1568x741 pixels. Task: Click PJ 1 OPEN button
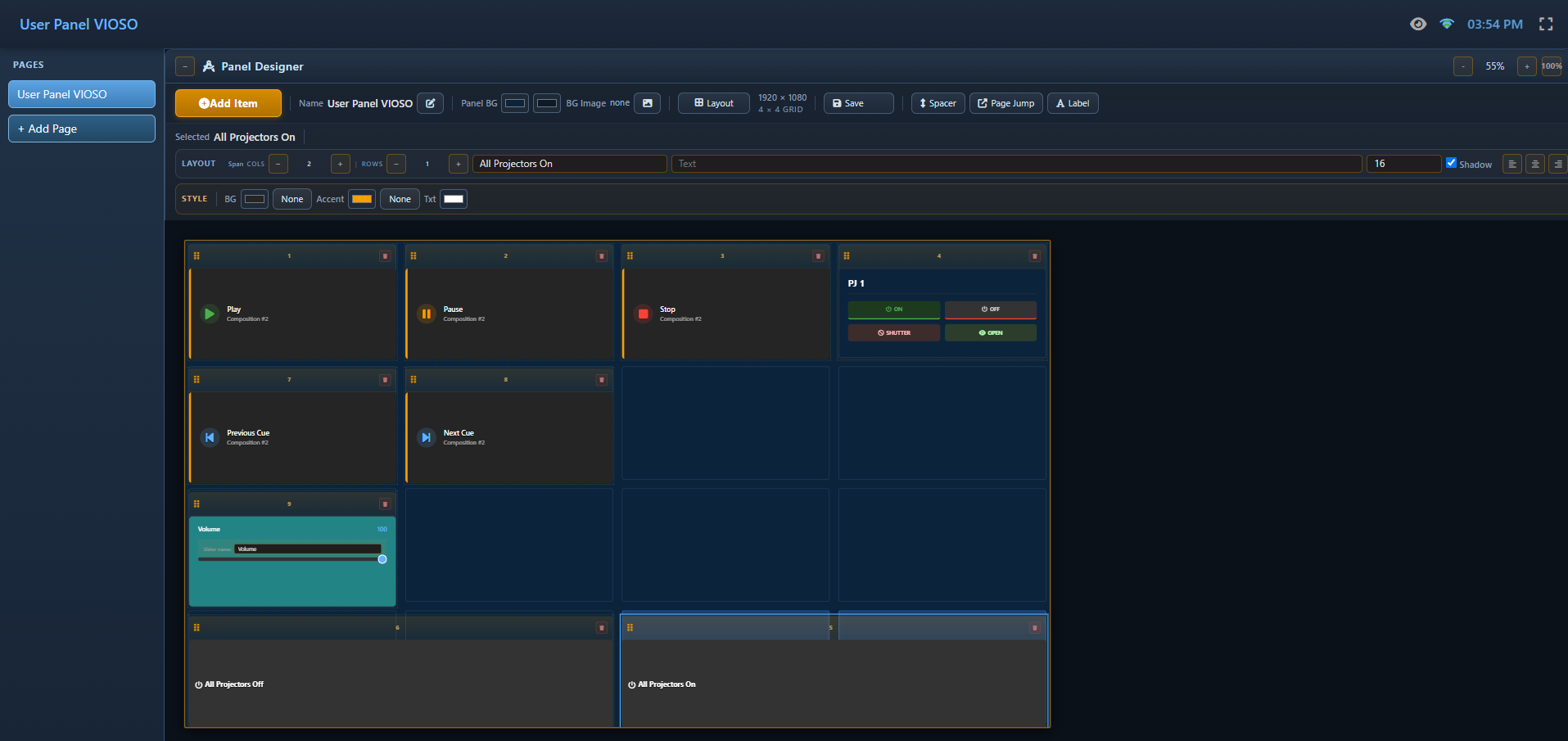[x=991, y=333]
